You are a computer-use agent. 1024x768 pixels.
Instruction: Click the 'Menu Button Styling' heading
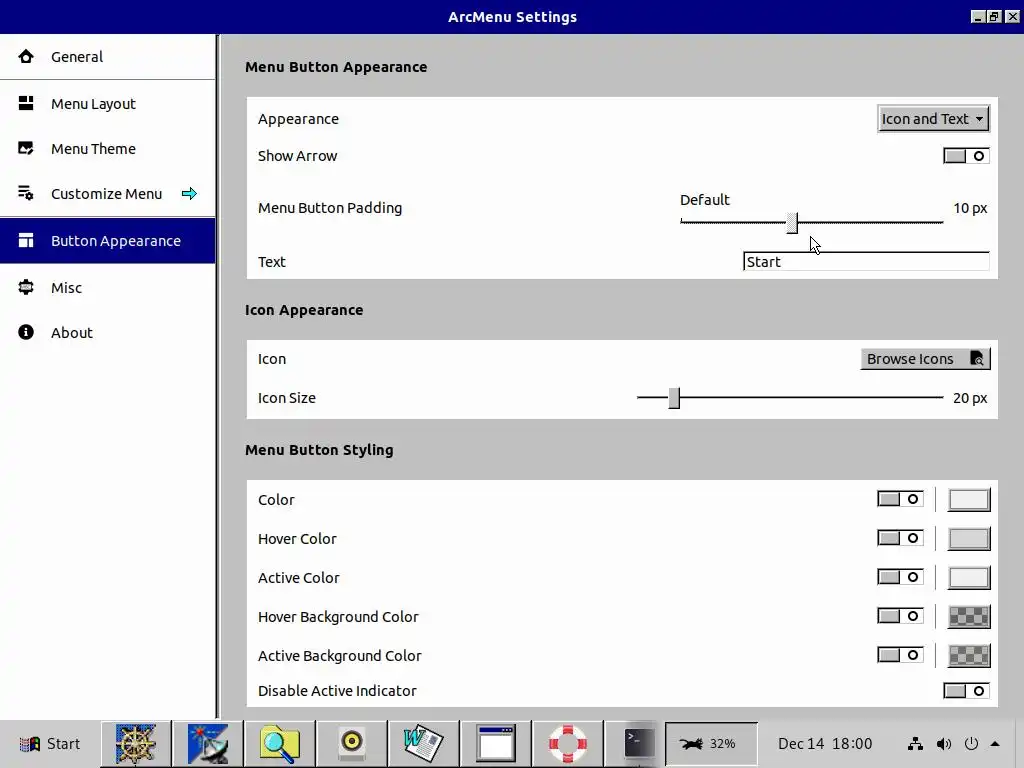(319, 450)
